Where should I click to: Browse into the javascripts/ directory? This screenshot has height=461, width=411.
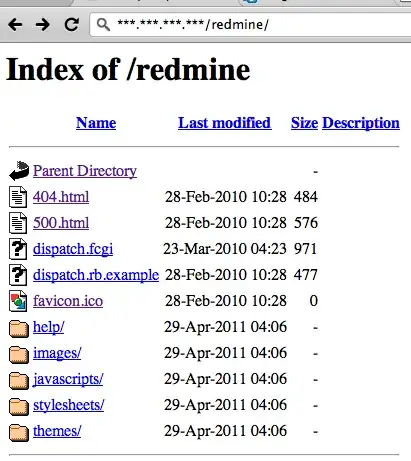tap(68, 379)
